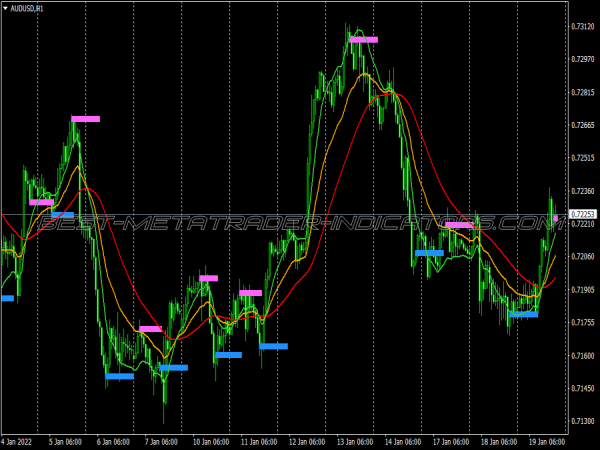
Task: Click the pink marker just above 0.71905 on 10 Jan
Action: tap(208, 278)
